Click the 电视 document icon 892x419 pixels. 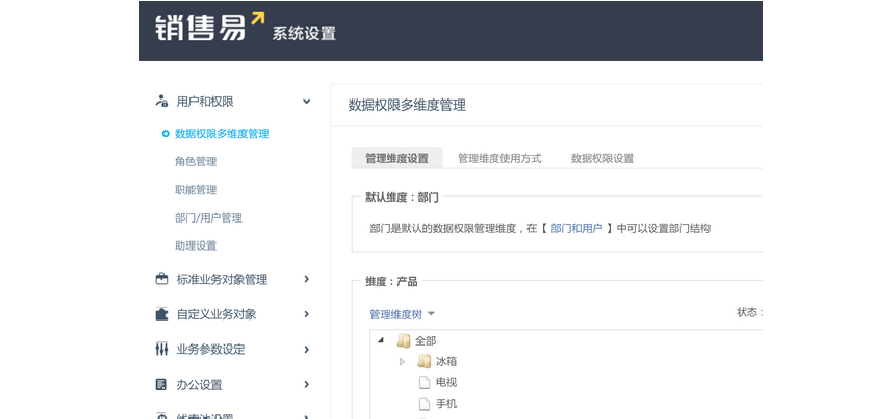[x=424, y=383]
